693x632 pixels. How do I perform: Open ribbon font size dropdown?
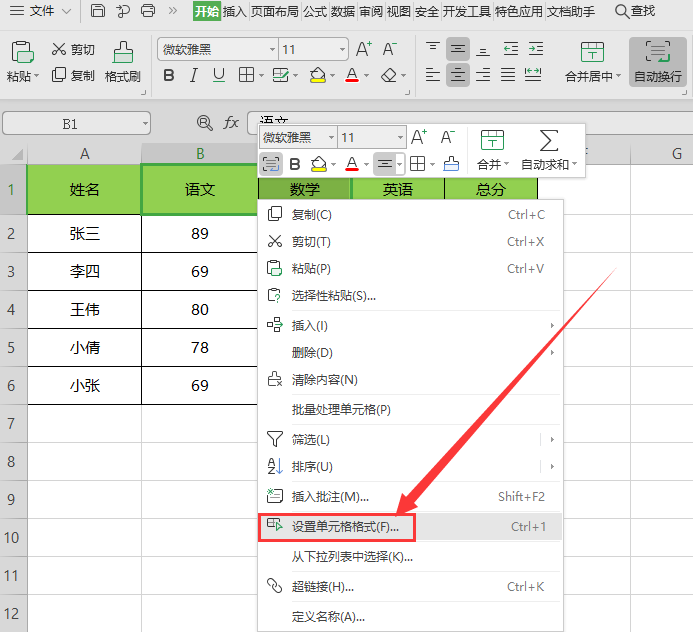point(342,49)
